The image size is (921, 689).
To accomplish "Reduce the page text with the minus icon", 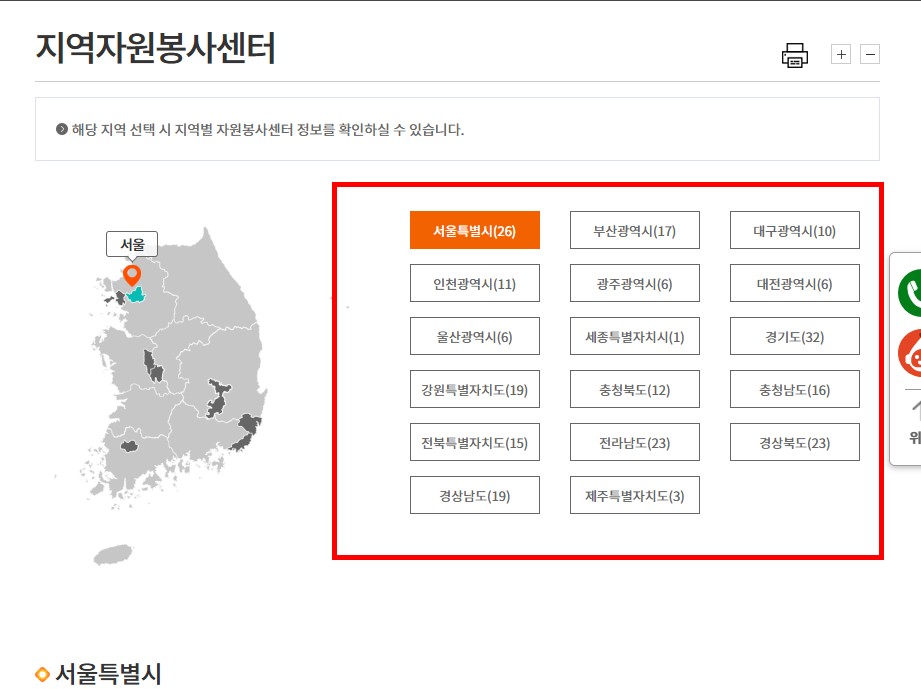I will point(871,54).
